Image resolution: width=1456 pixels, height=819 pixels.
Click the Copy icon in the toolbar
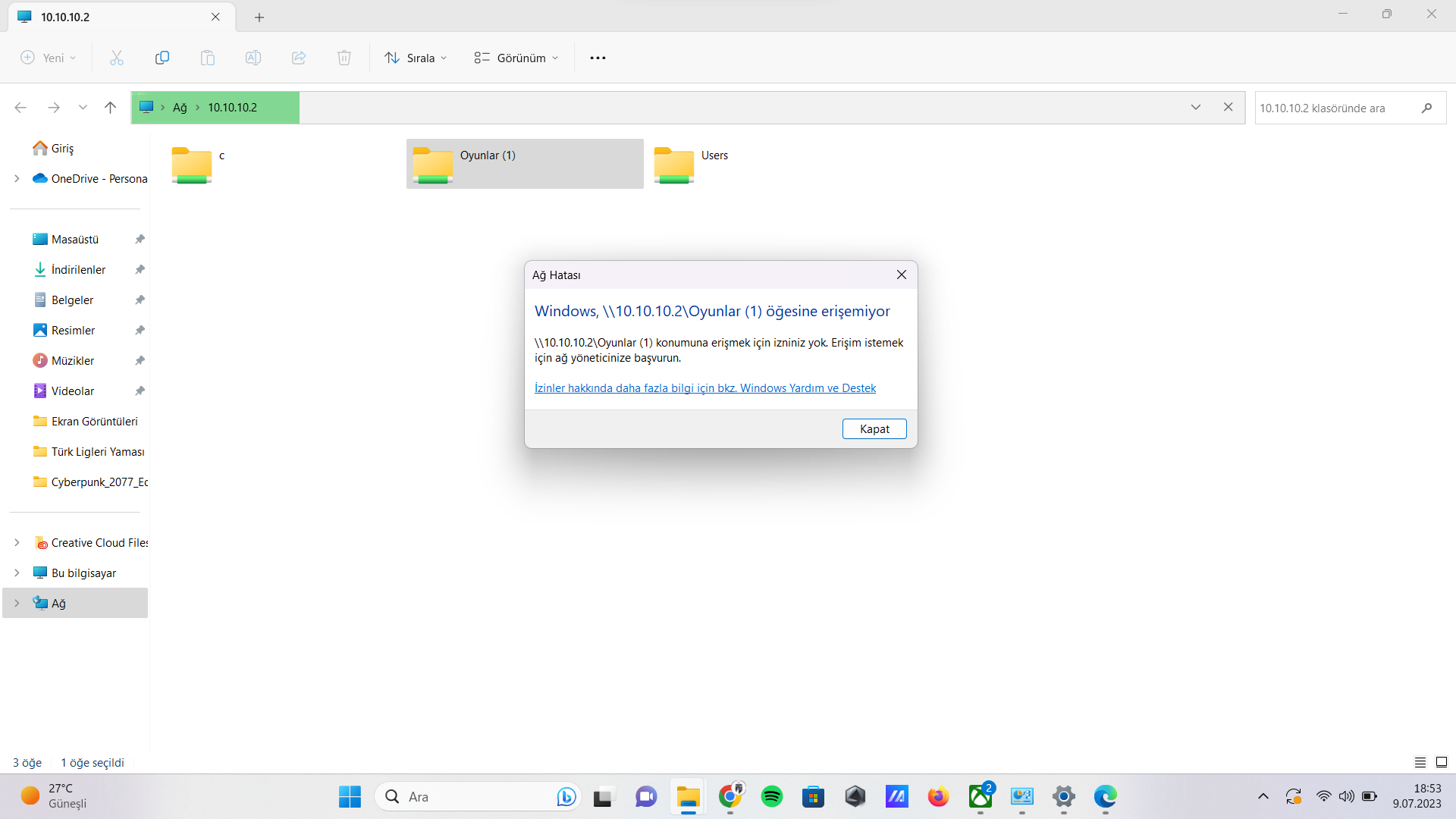(x=162, y=58)
